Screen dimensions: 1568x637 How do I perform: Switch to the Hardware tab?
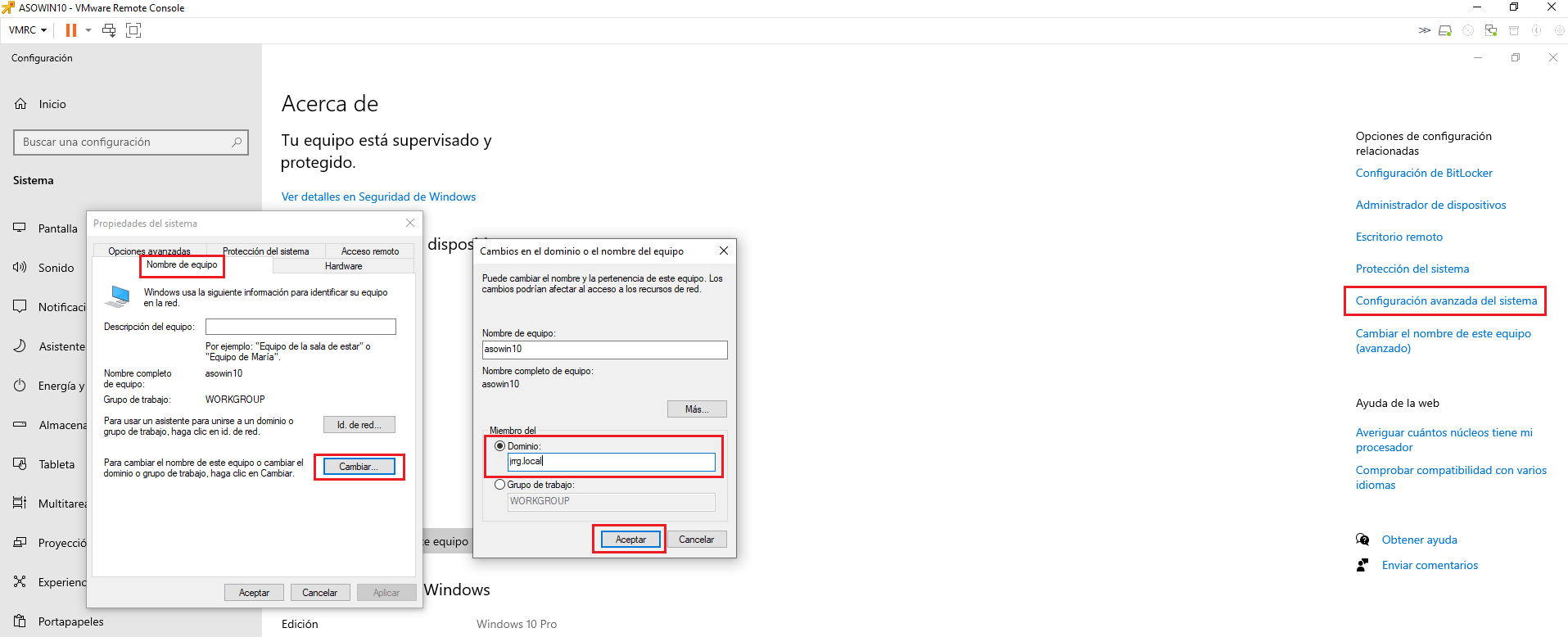point(343,266)
